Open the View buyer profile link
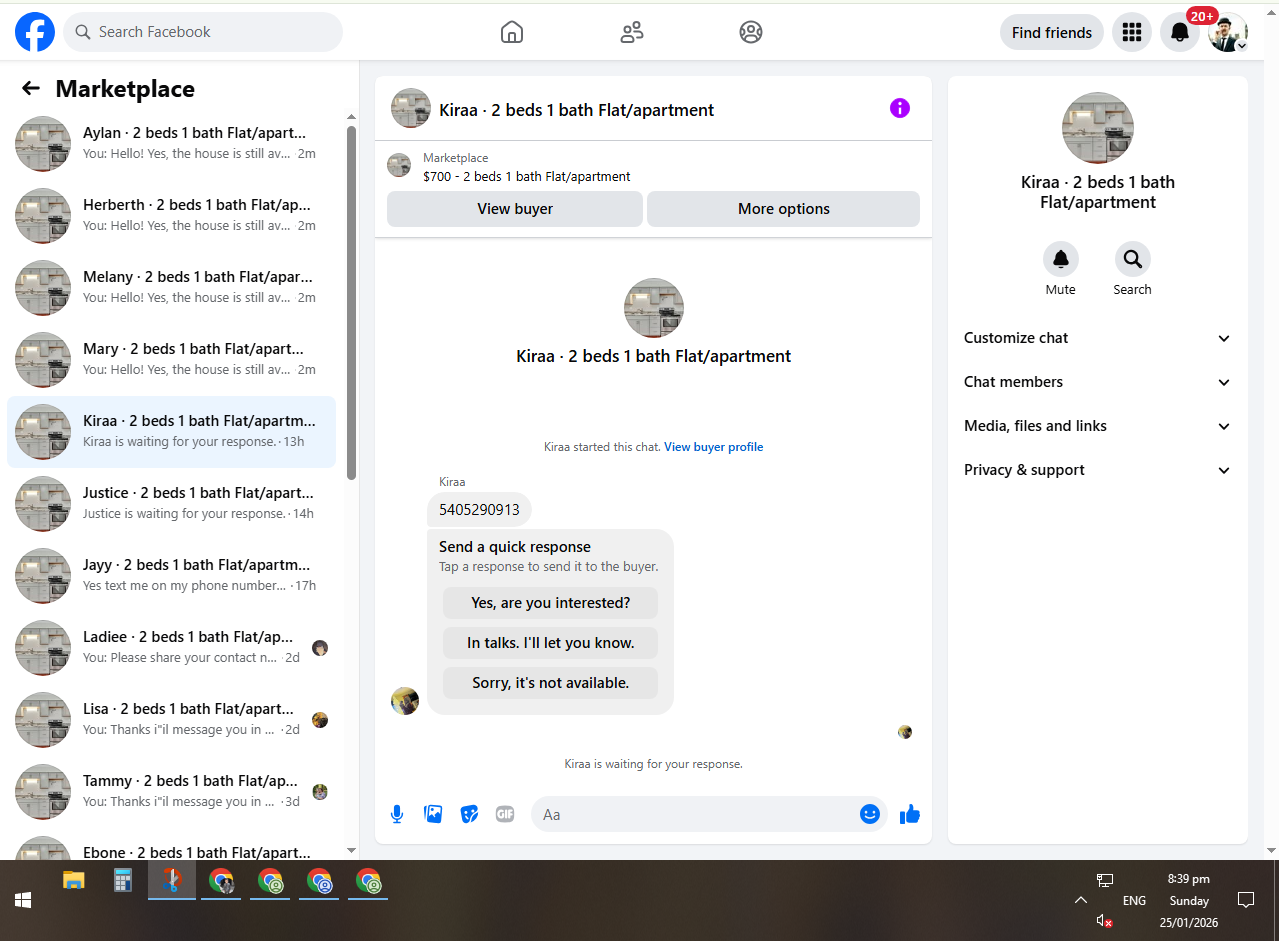 (714, 447)
